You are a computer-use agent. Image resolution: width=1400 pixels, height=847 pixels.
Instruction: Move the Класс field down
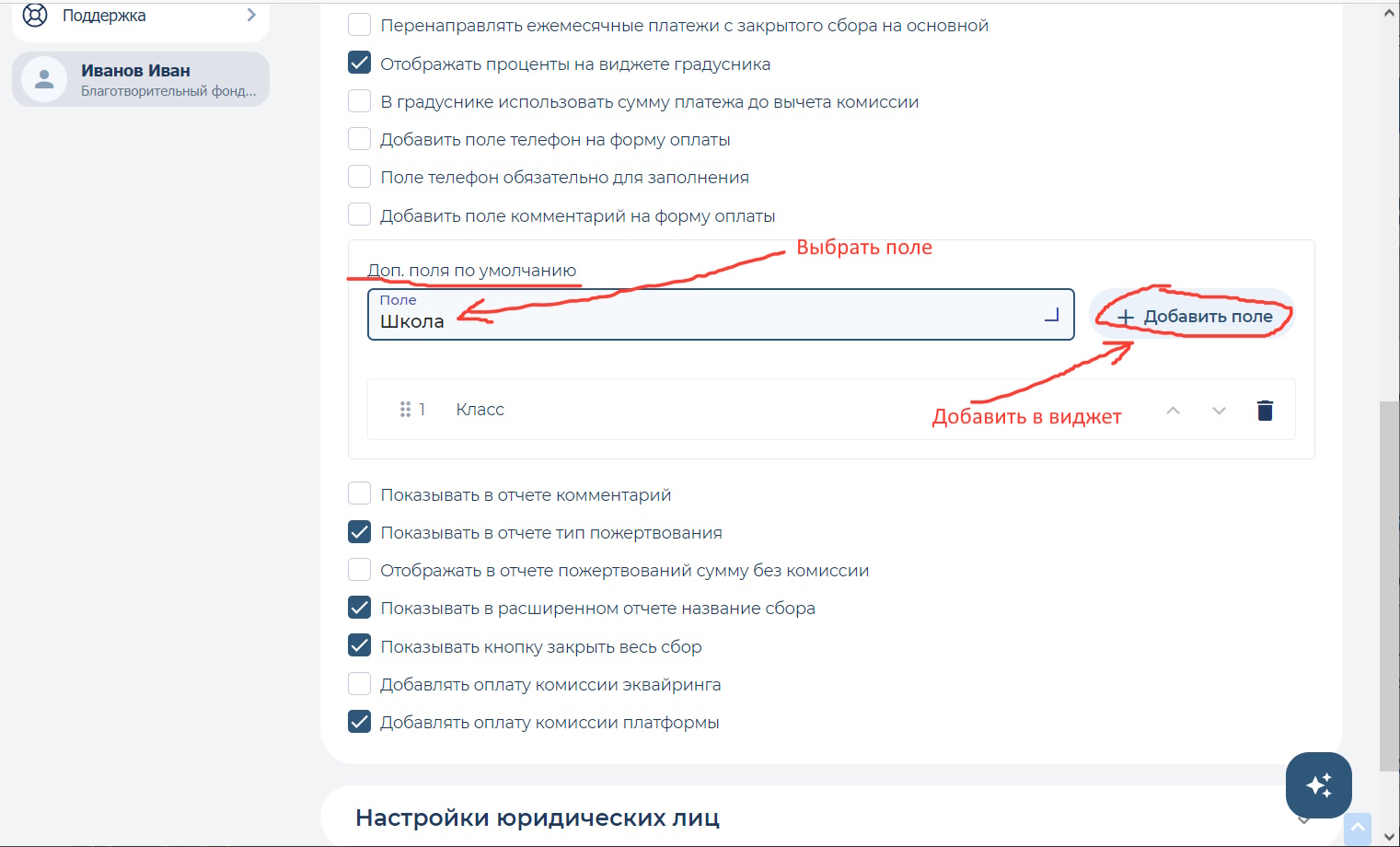(1219, 411)
